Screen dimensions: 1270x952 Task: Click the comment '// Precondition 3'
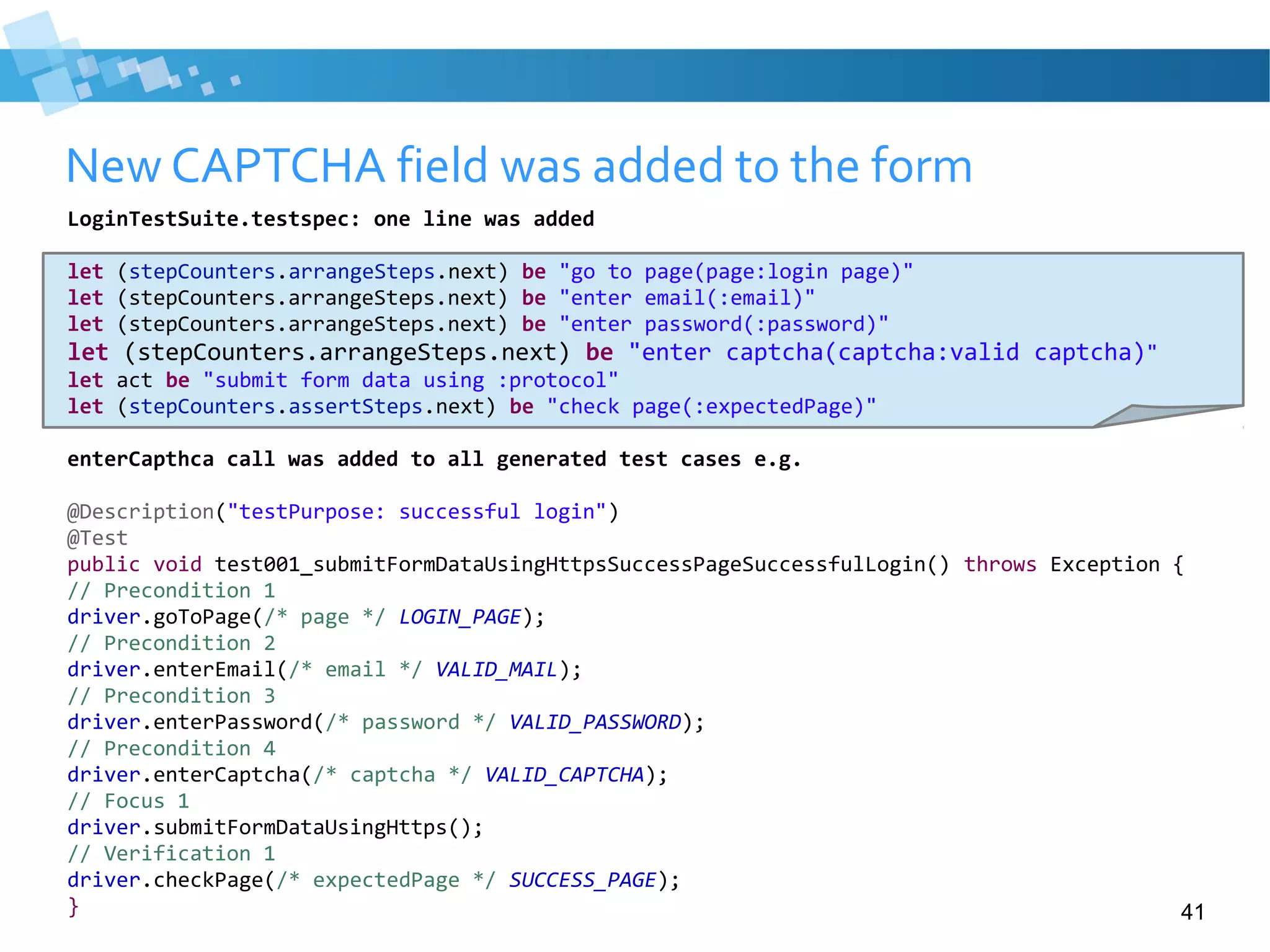point(171,696)
